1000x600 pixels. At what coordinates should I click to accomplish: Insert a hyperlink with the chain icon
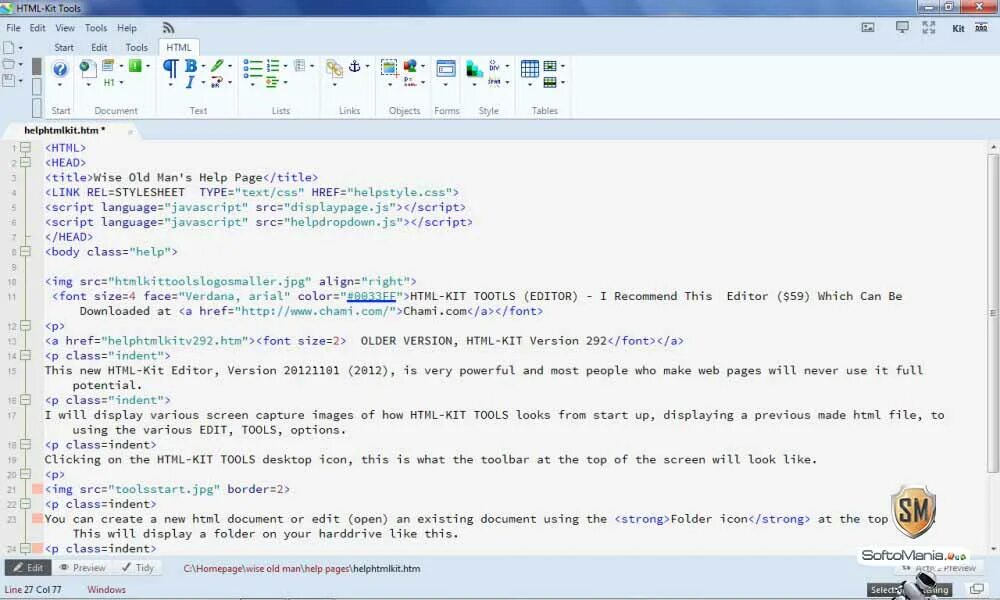point(334,68)
